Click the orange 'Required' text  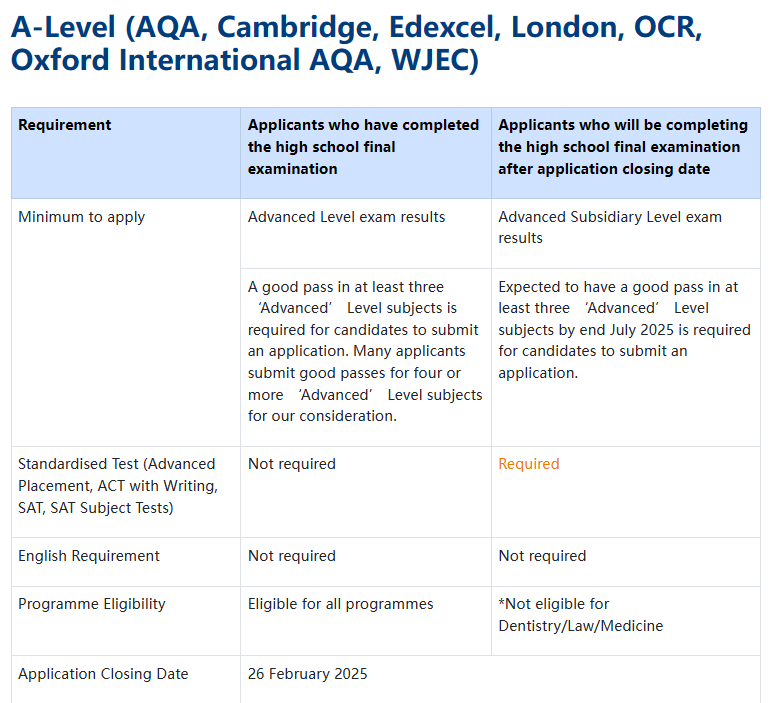528,464
